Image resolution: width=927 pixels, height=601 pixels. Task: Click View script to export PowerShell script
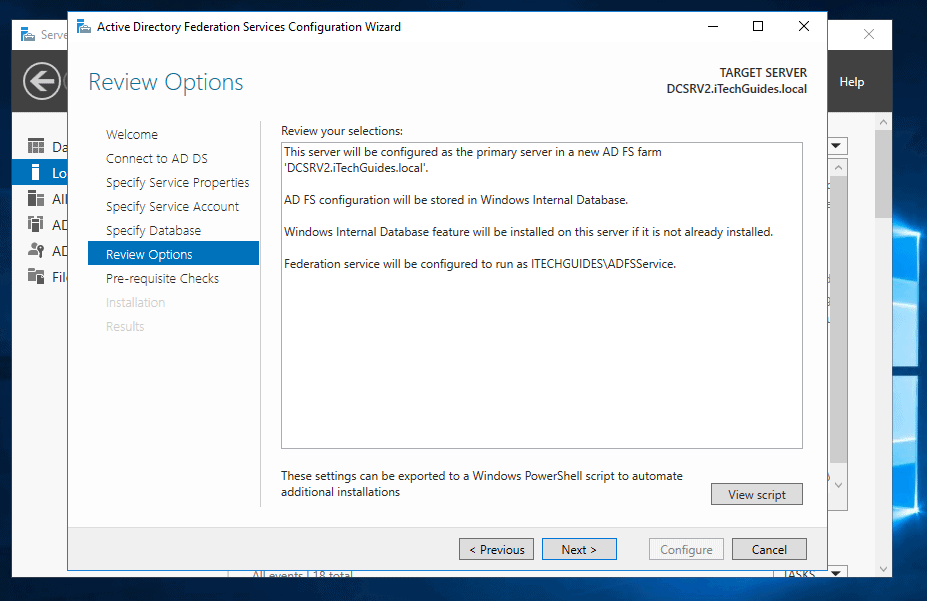756,493
